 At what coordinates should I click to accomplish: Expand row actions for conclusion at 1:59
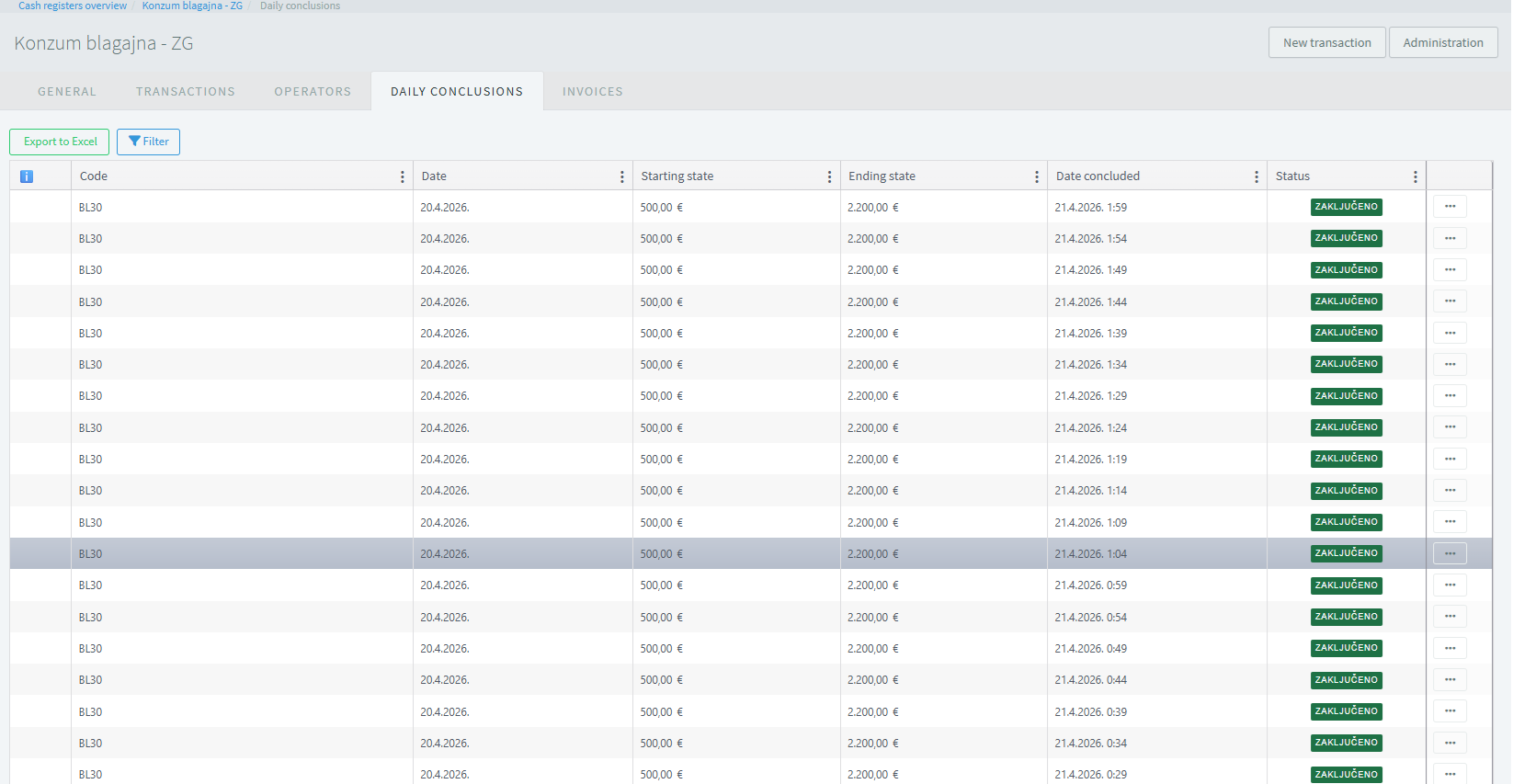coord(1450,207)
